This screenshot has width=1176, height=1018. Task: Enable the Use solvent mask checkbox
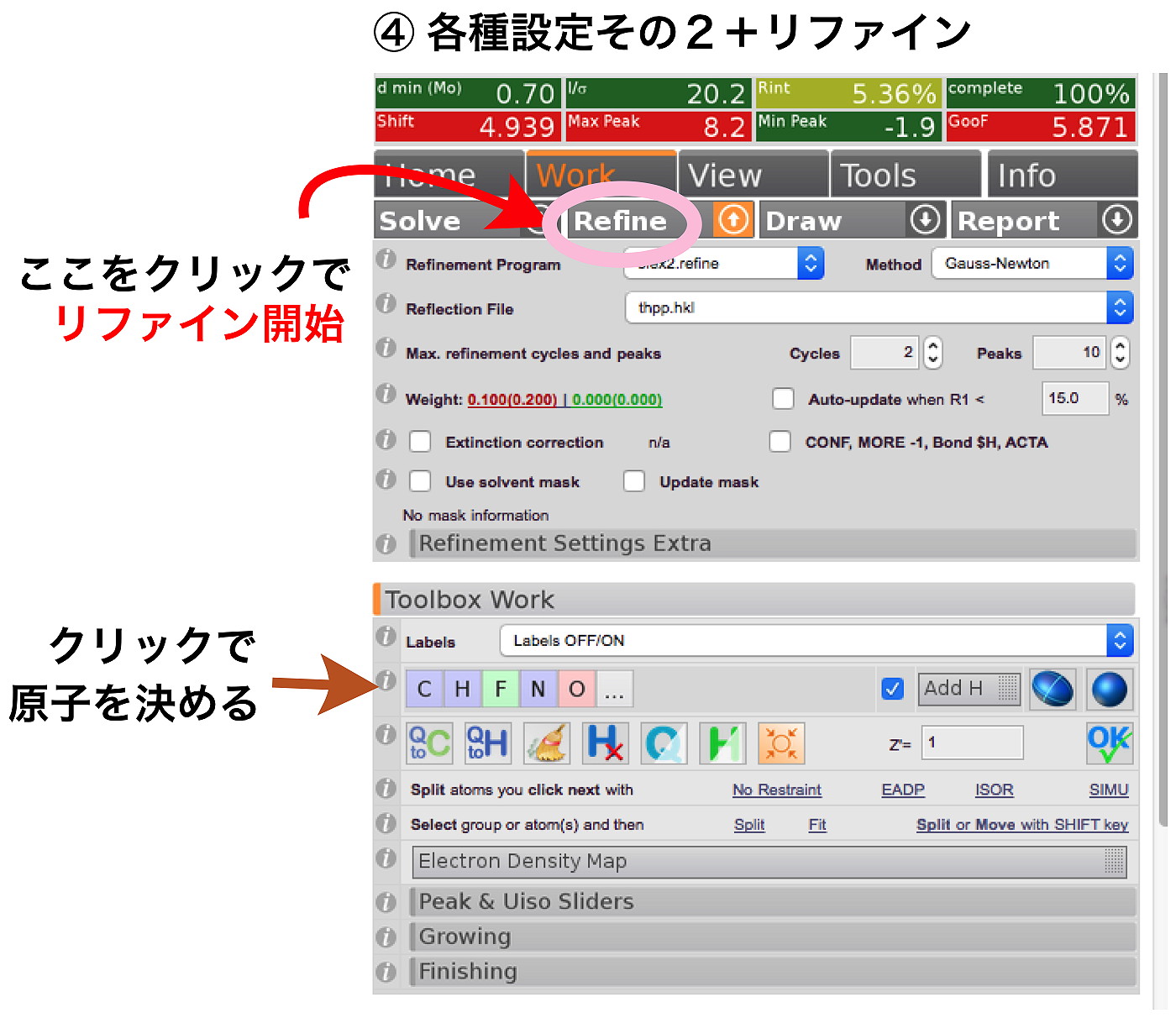click(420, 480)
